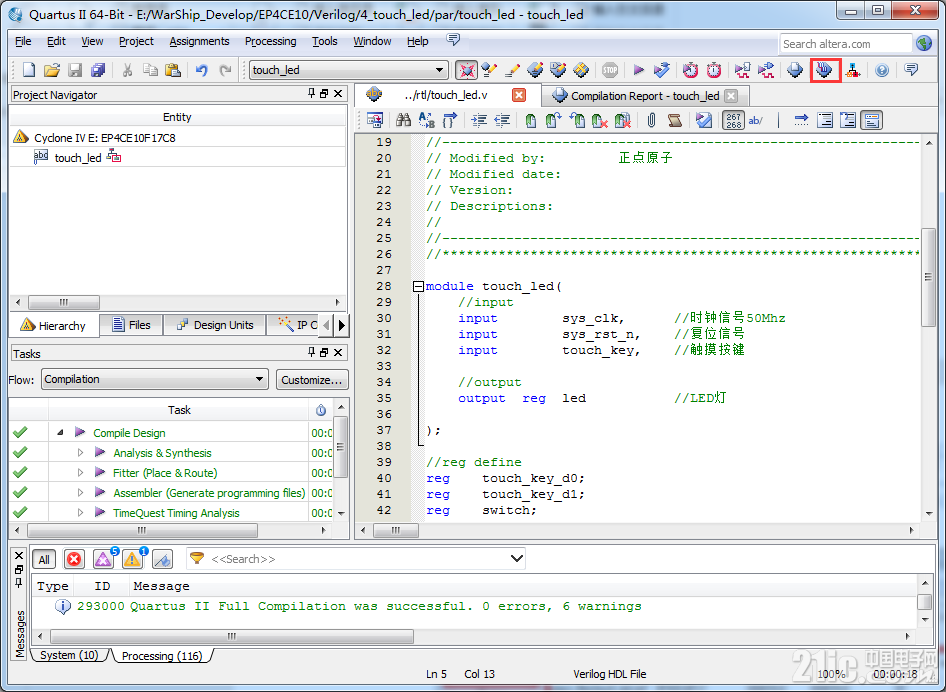Save all files toolbar icon
The height and width of the screenshot is (692, 946).
[98, 70]
